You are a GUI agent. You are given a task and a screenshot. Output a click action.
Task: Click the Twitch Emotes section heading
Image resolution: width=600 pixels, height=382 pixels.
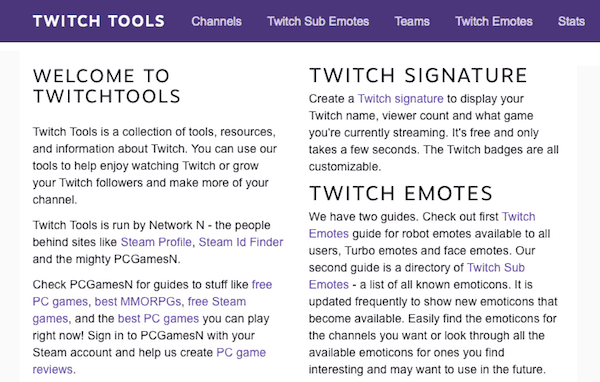[401, 193]
